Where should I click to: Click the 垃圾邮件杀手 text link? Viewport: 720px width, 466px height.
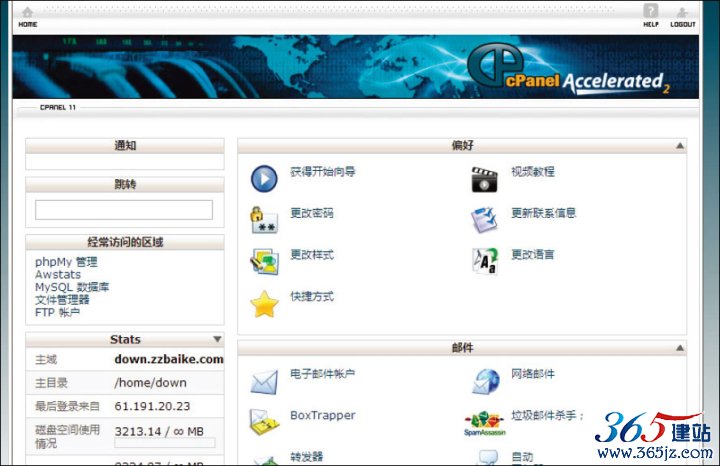pyautogui.click(x=544, y=415)
